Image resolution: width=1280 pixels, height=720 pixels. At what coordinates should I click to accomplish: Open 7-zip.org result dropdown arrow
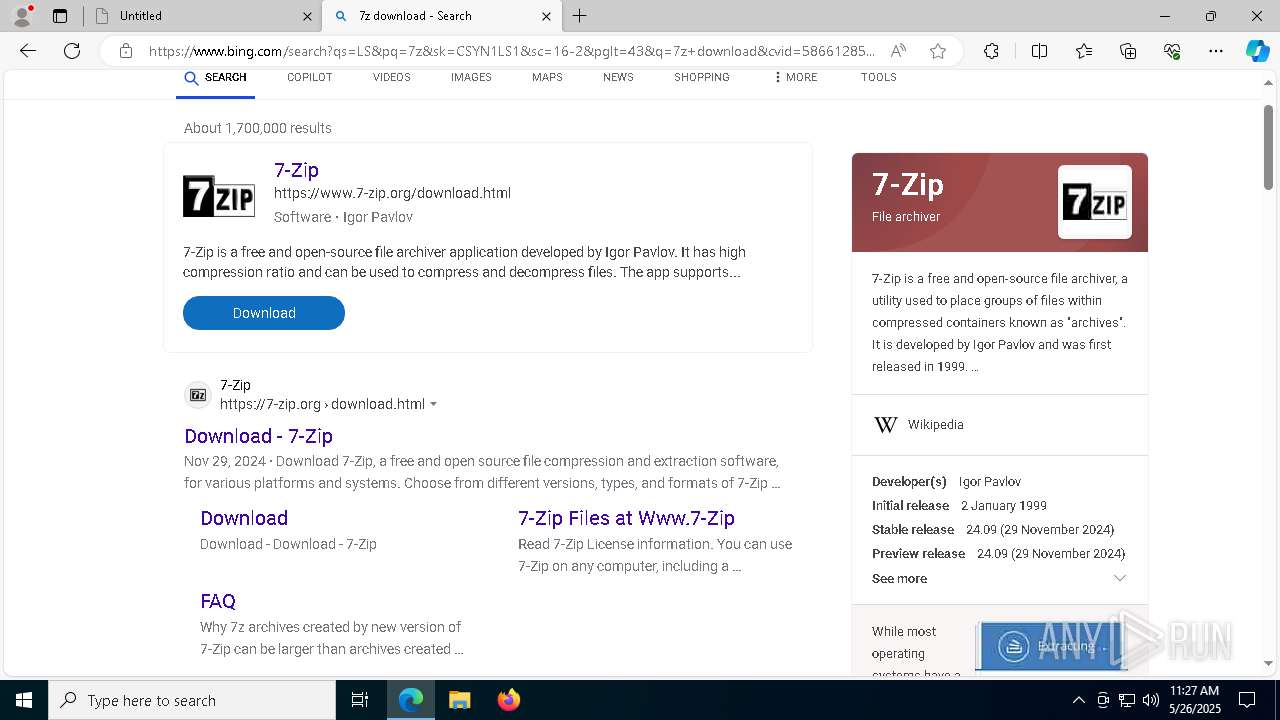433,404
